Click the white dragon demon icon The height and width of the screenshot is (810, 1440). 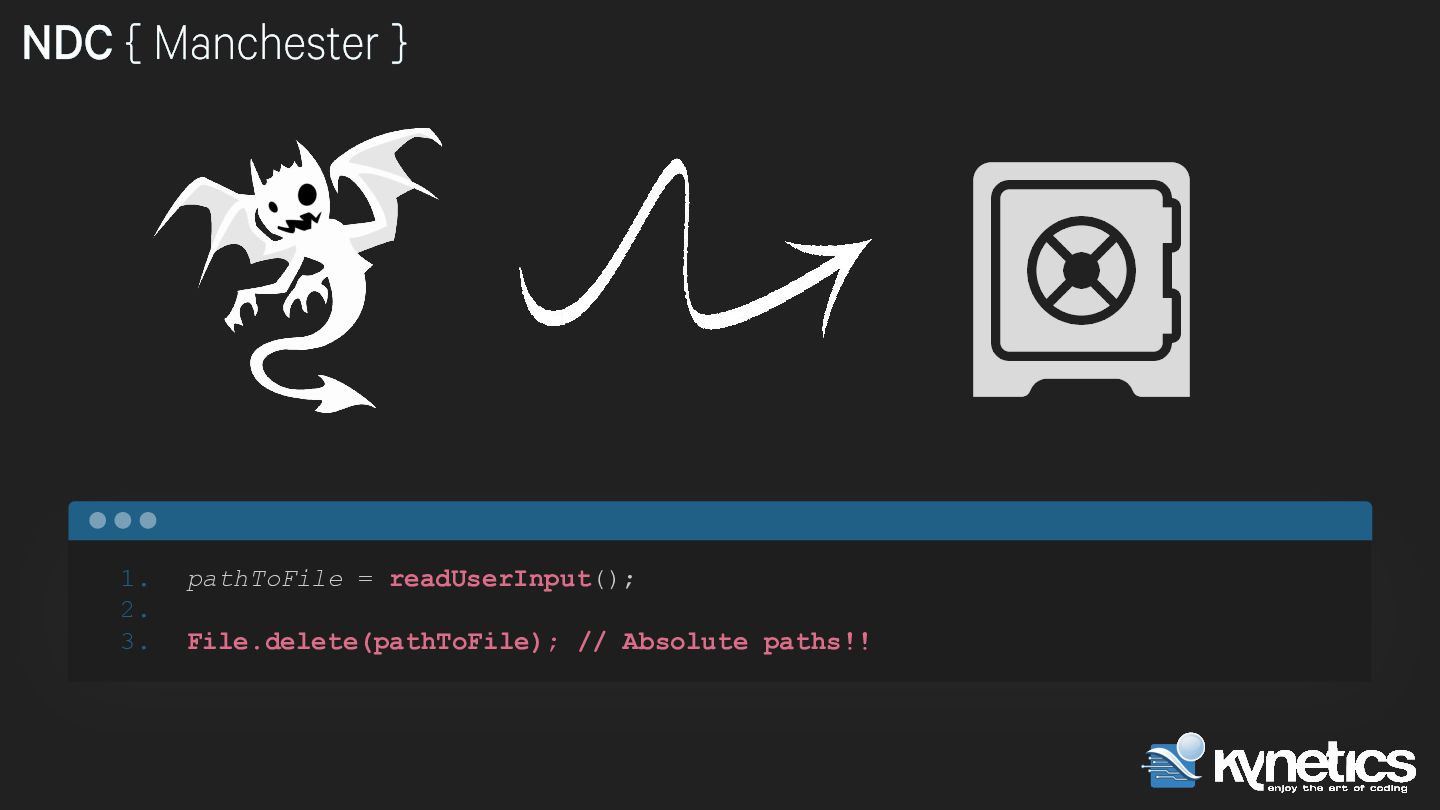(x=298, y=270)
